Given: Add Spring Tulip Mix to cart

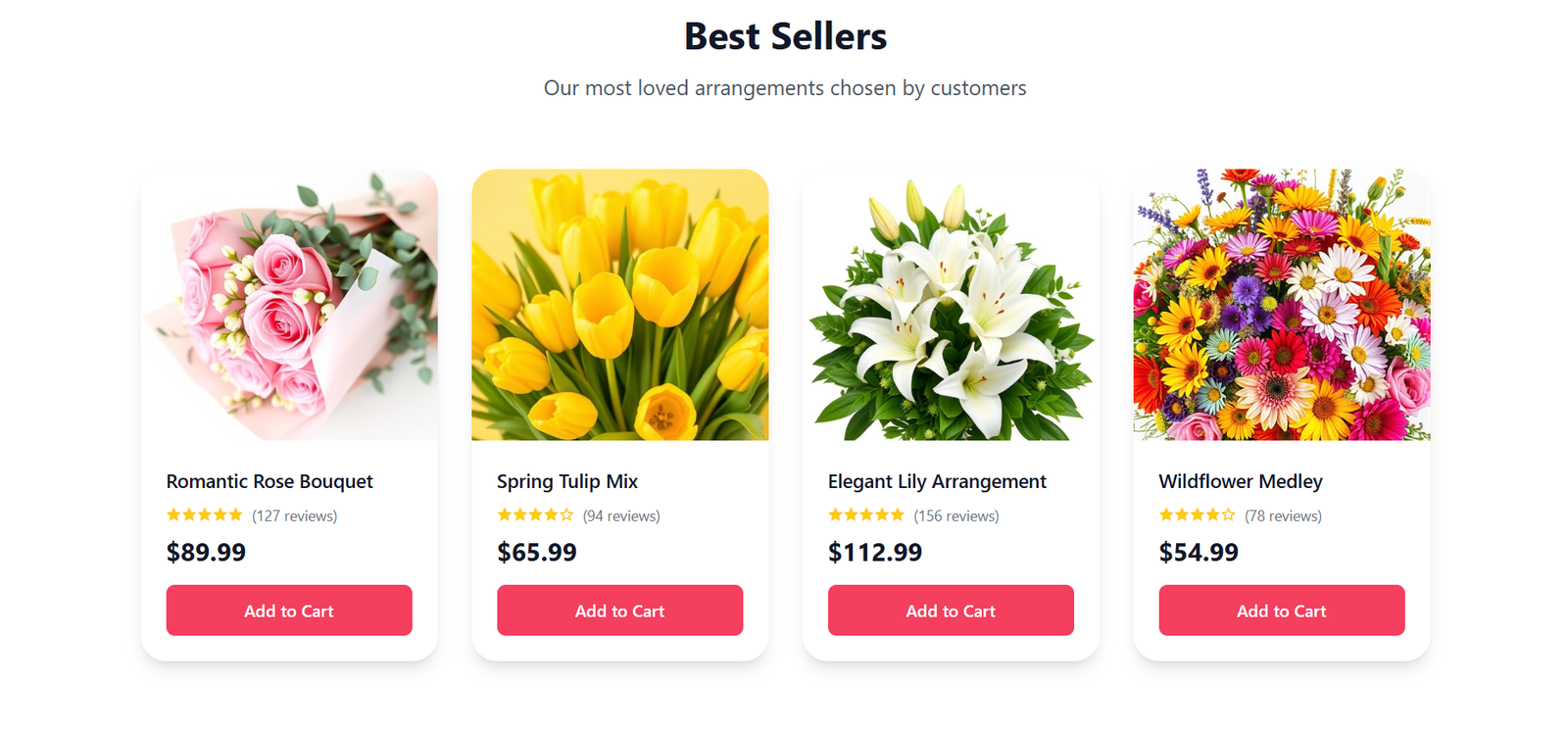Looking at the screenshot, I should (x=619, y=611).
